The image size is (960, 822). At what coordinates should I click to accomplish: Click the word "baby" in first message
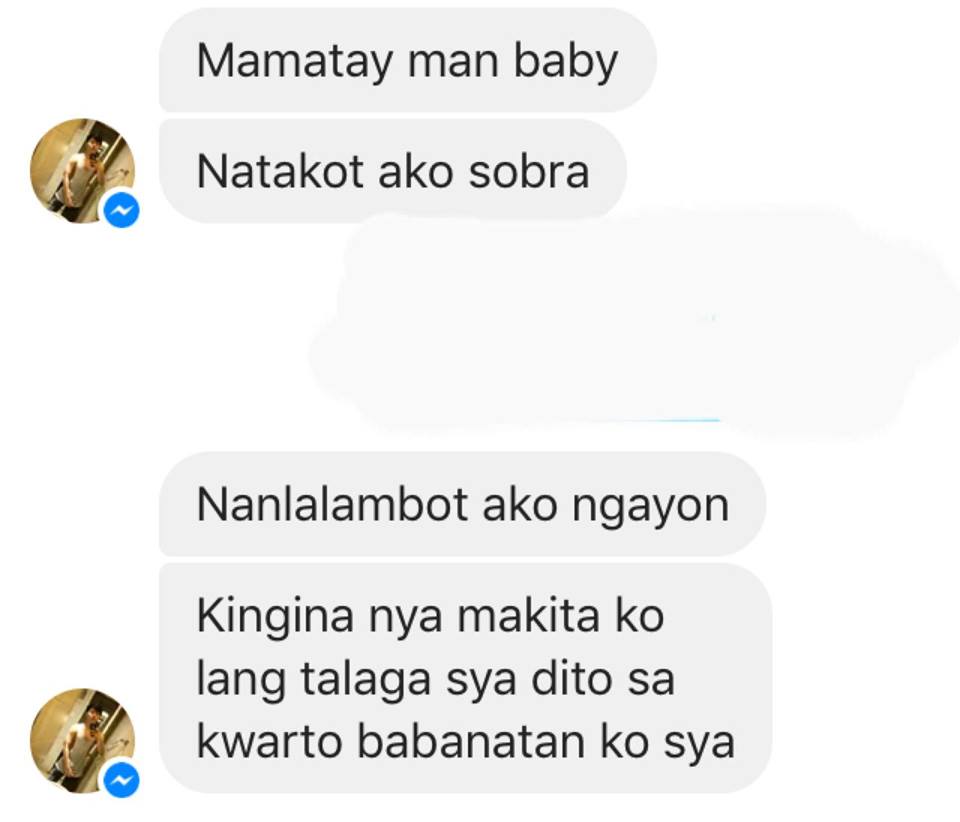pos(566,62)
